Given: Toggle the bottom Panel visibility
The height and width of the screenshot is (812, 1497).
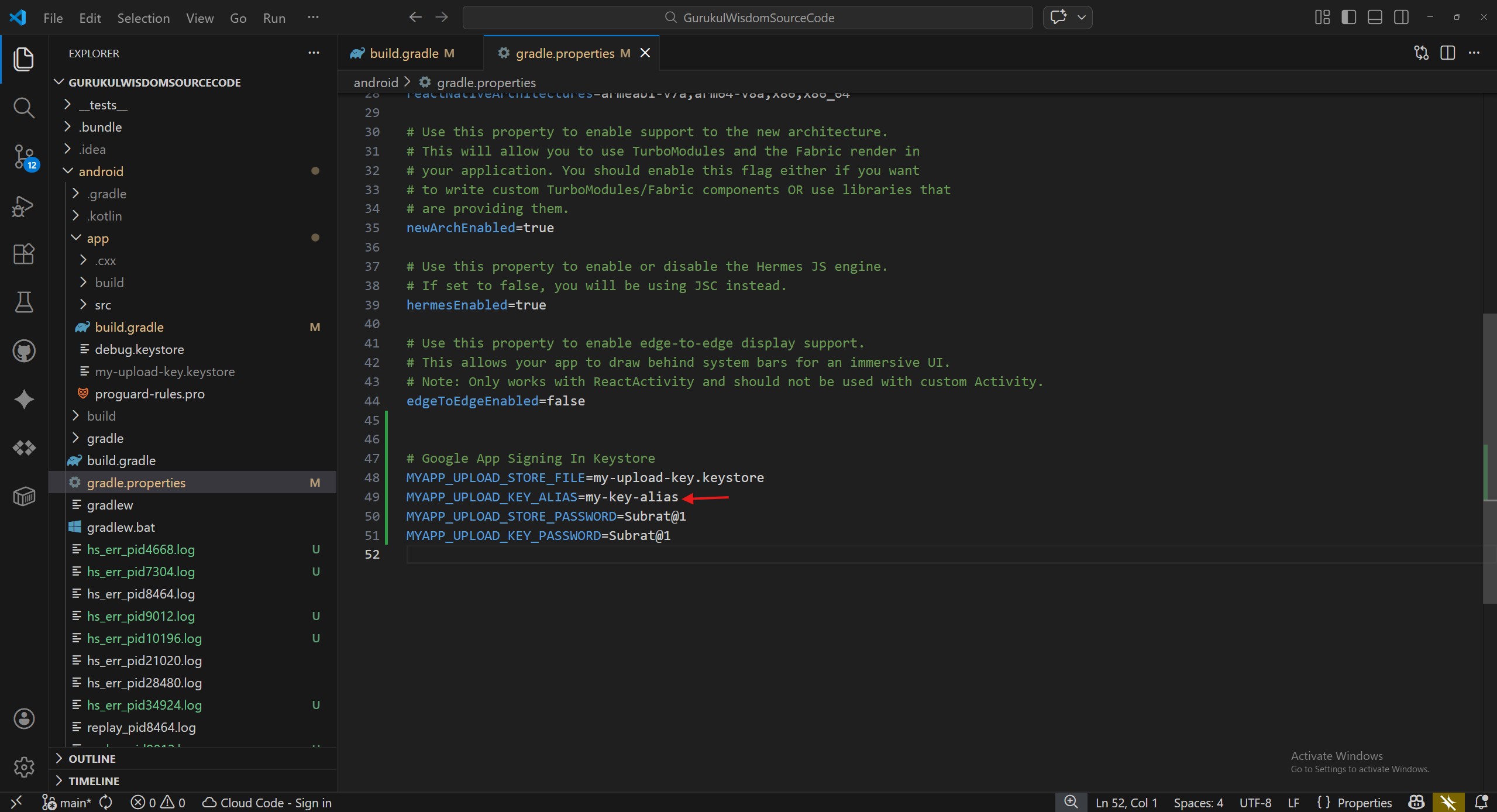Looking at the screenshot, I should (x=1375, y=18).
